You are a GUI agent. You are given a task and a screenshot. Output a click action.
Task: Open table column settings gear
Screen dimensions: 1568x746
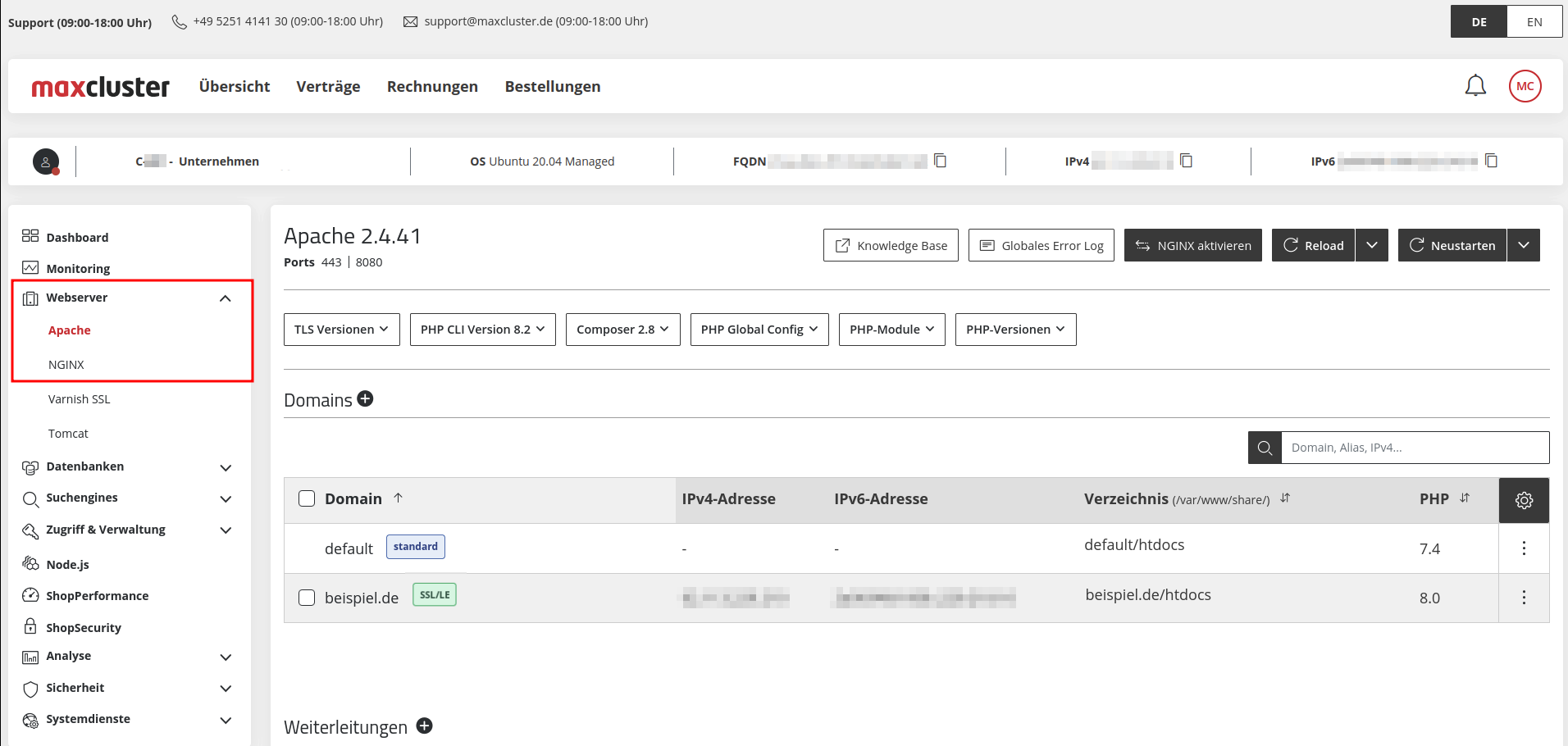pos(1524,500)
